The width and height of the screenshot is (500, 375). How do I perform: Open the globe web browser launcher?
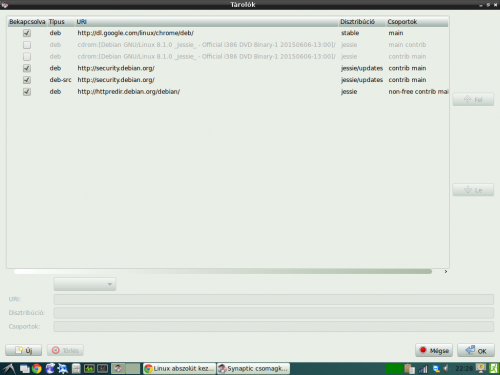point(50,369)
